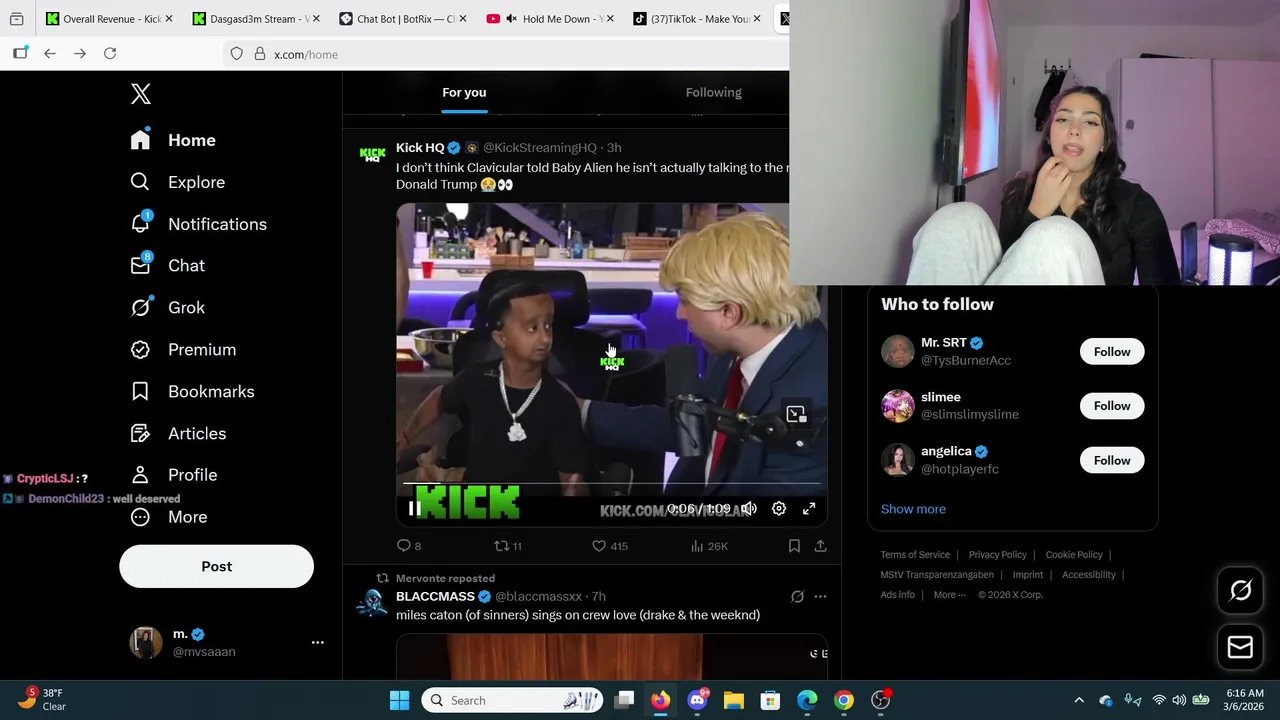Open floating messages envelope button
The width and height of the screenshot is (1280, 720).
(1240, 648)
